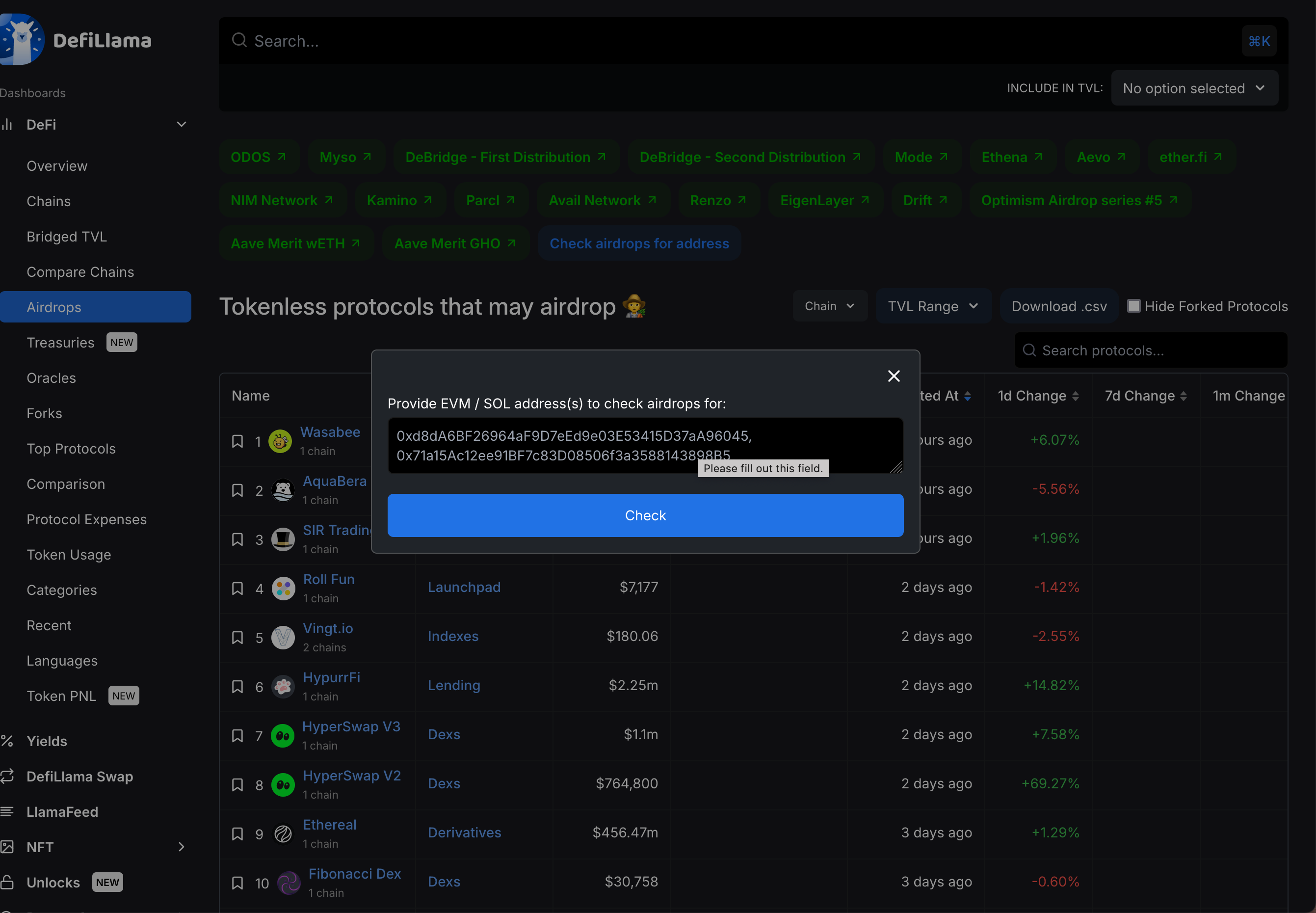The height and width of the screenshot is (913, 1316).
Task: Click the Fibonacci Dex spiral logo
Action: 289,883
